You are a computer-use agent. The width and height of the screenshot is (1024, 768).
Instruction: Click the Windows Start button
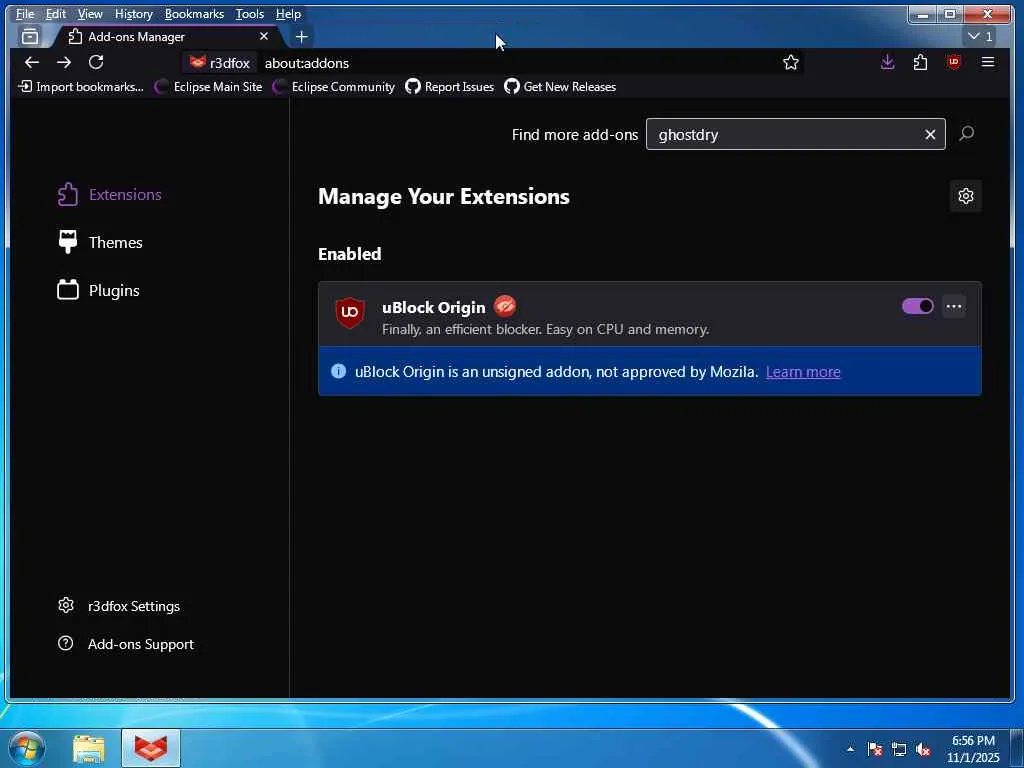point(27,748)
